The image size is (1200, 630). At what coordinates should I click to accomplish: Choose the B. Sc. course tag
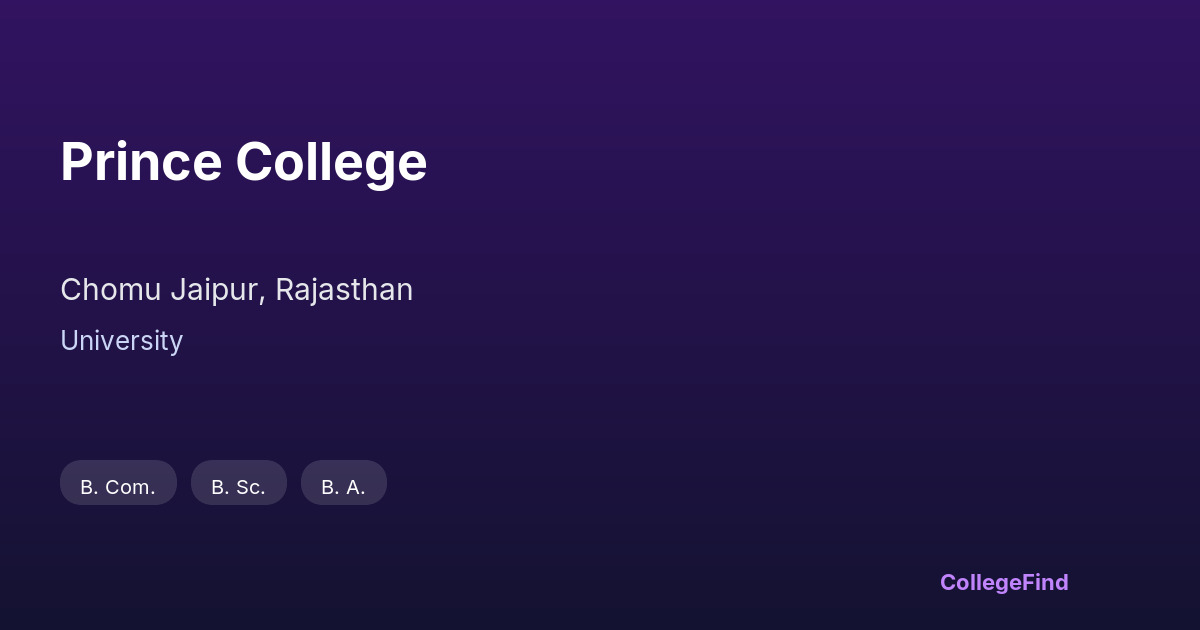238,486
